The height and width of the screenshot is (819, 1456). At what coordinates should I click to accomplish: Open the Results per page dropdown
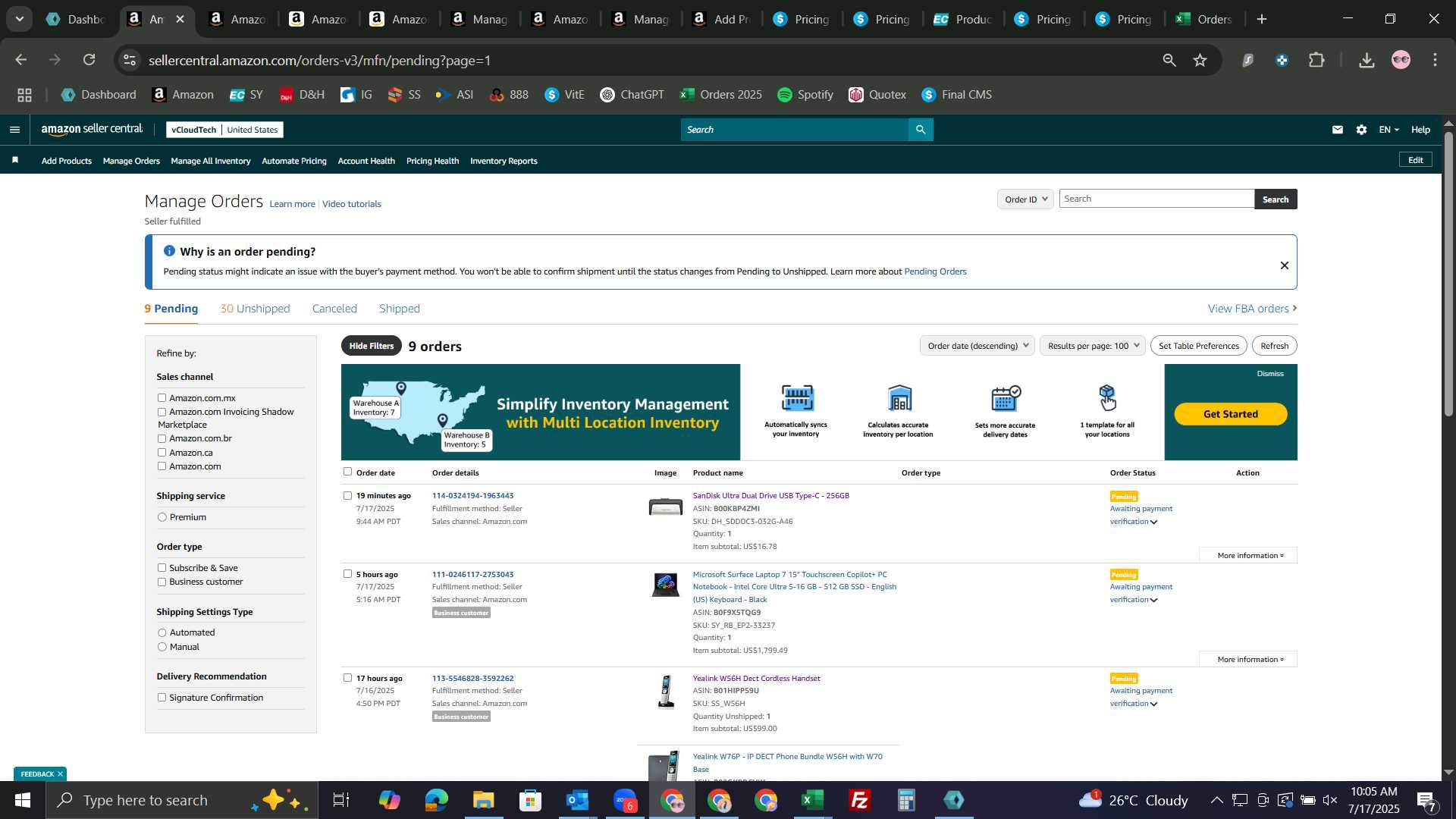1092,346
